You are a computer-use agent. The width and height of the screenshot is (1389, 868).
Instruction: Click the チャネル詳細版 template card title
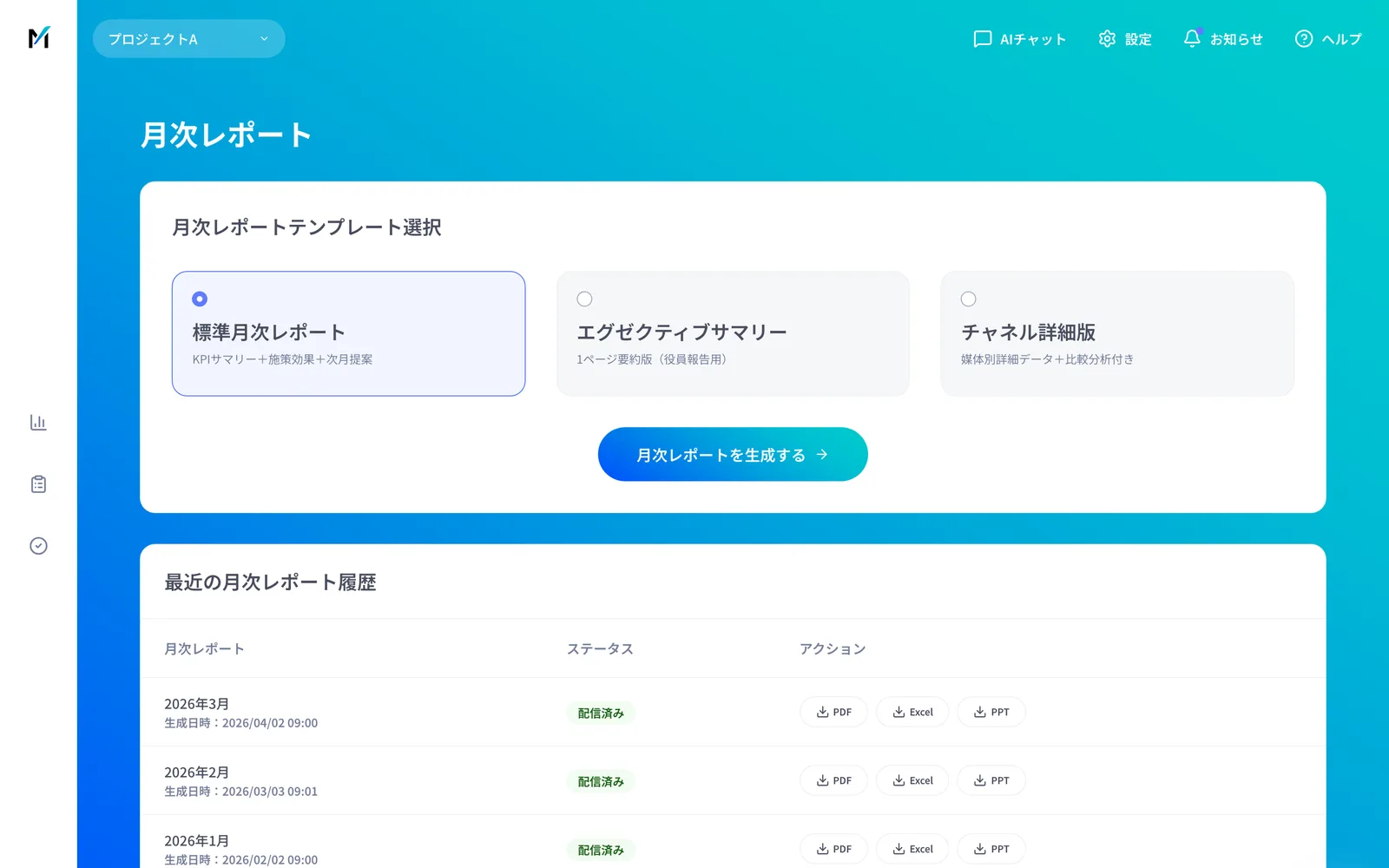pos(1028,332)
